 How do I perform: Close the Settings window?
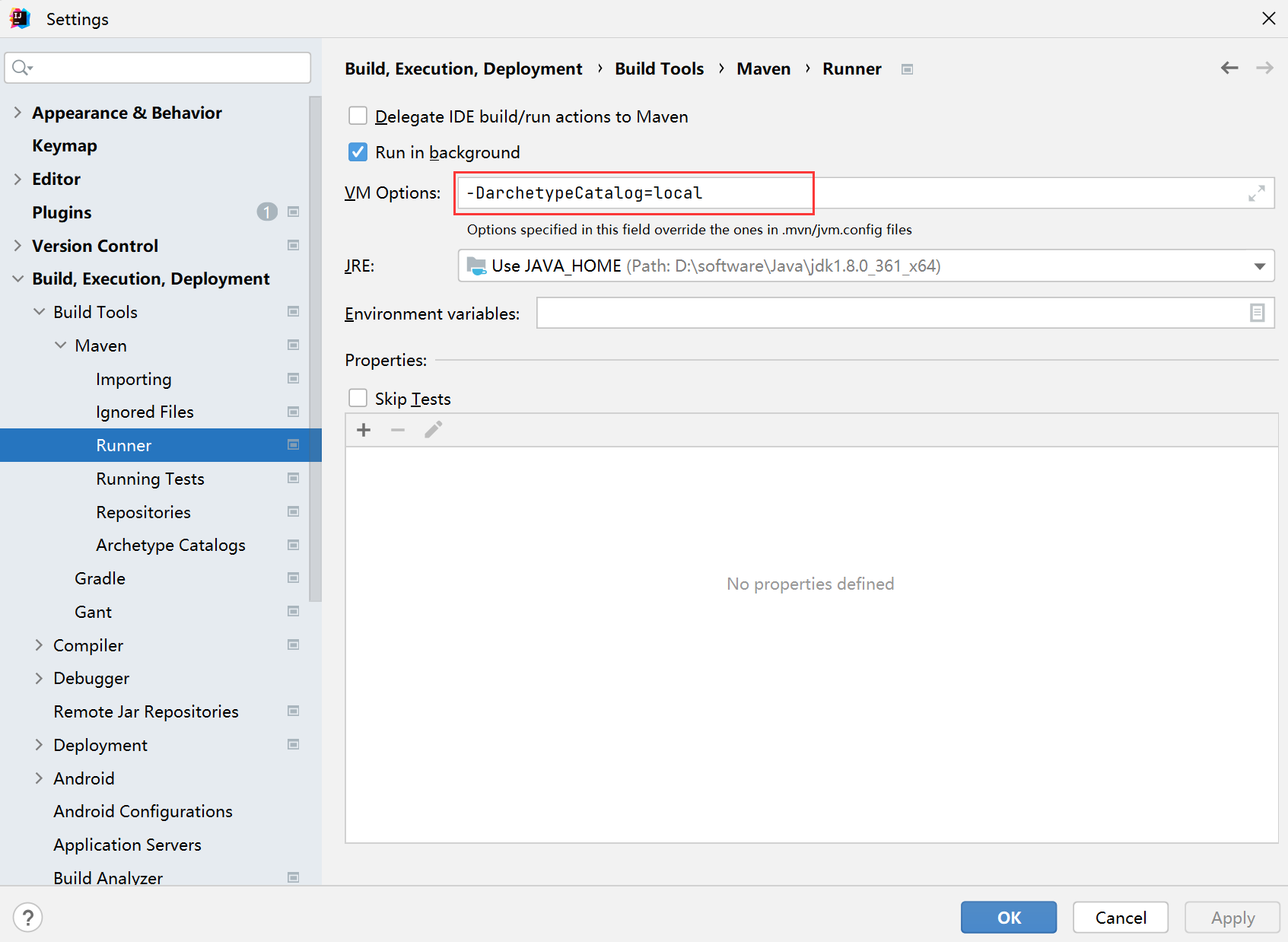coord(1268,18)
